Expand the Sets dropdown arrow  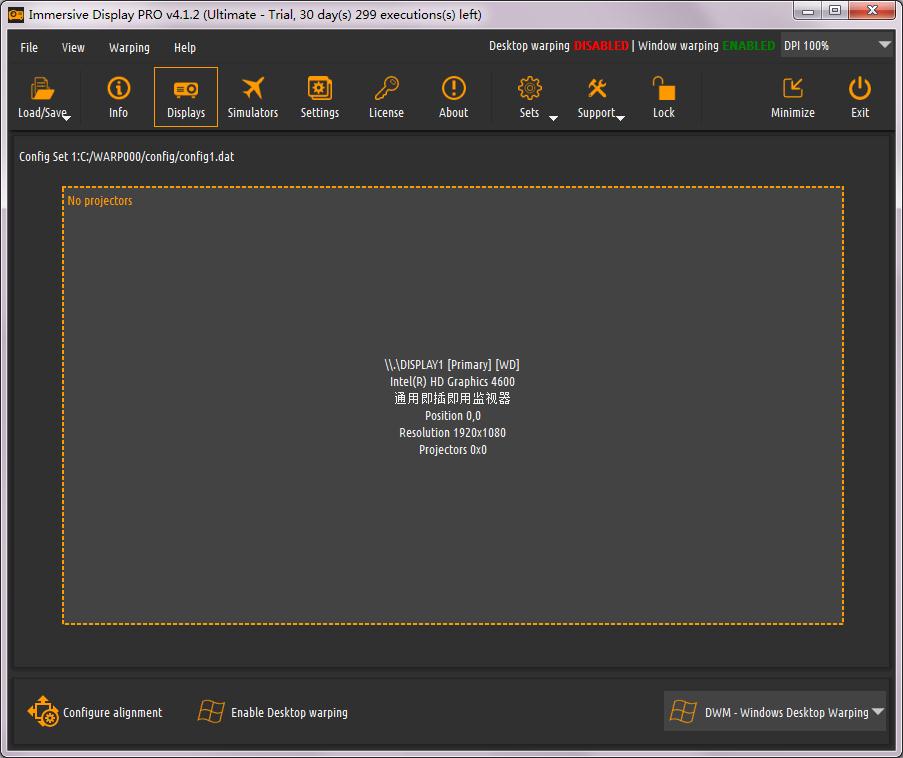(553, 118)
